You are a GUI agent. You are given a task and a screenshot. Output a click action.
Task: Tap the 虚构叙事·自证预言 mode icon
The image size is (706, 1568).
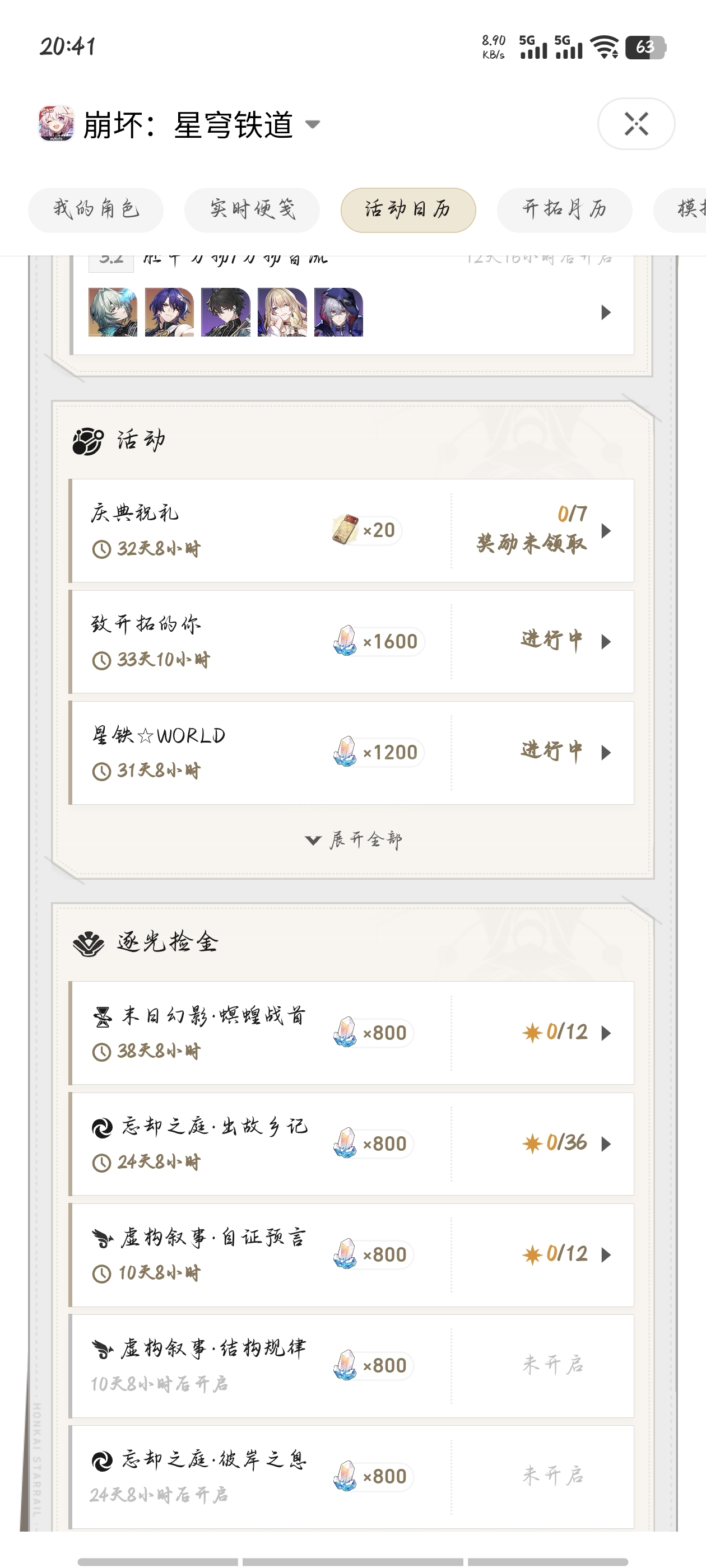(x=103, y=1238)
